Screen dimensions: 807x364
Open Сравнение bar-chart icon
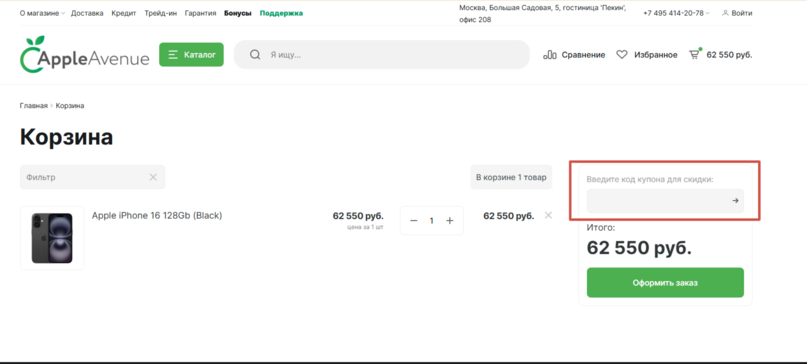point(550,55)
